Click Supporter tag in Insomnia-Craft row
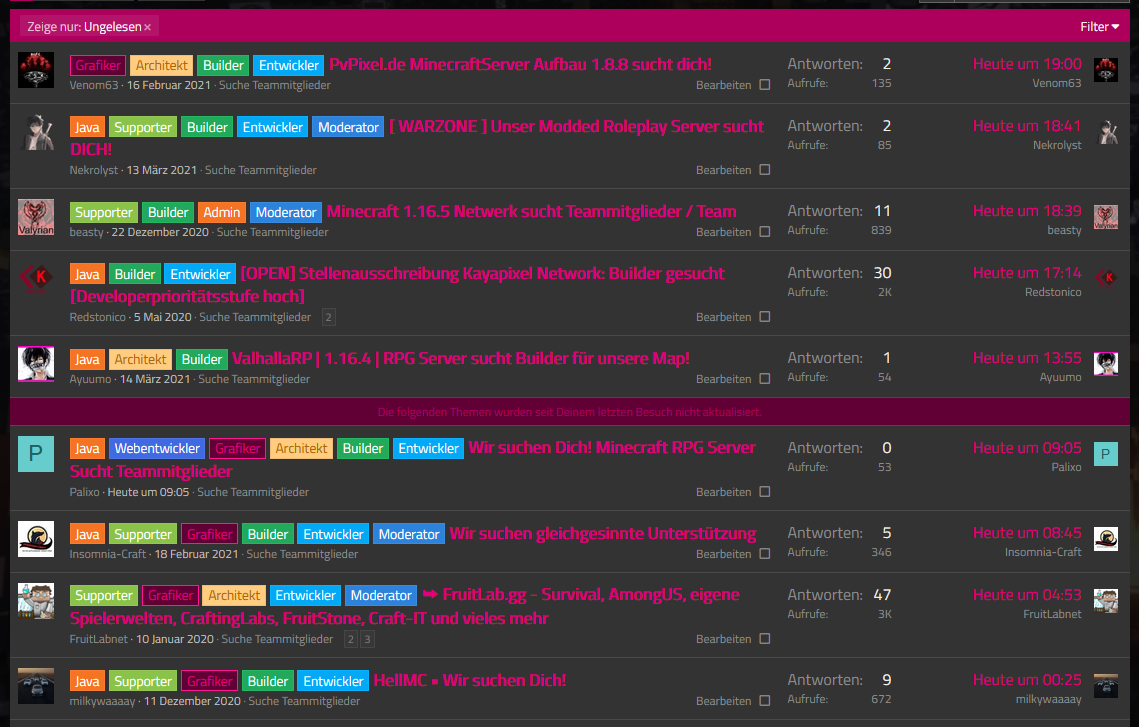 pos(142,534)
